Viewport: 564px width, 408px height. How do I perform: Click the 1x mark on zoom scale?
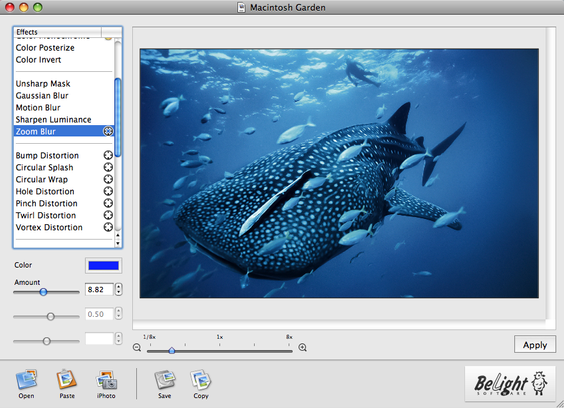point(219,337)
